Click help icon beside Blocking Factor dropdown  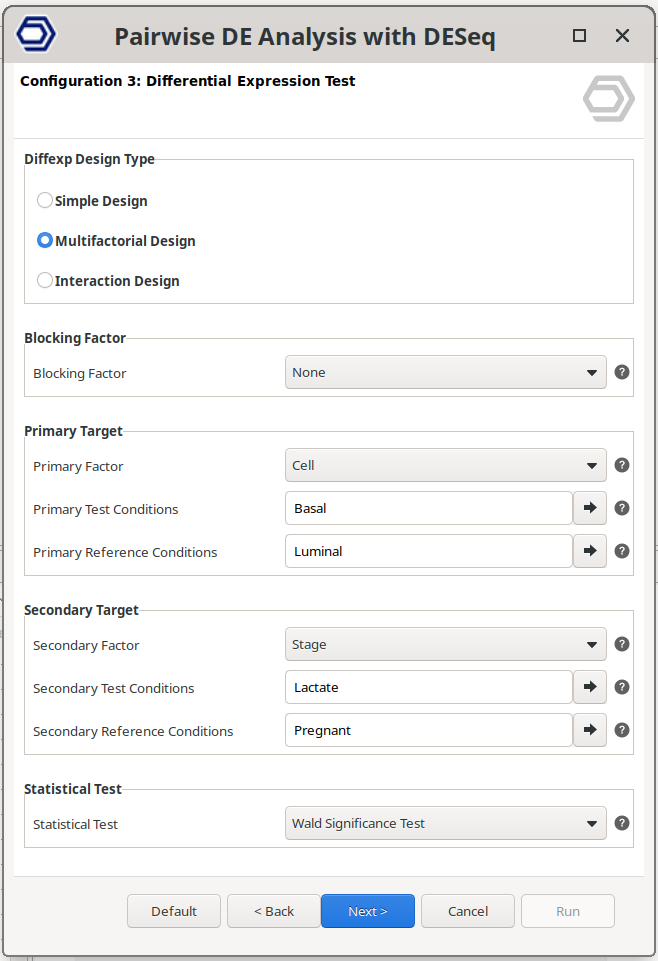coord(621,372)
